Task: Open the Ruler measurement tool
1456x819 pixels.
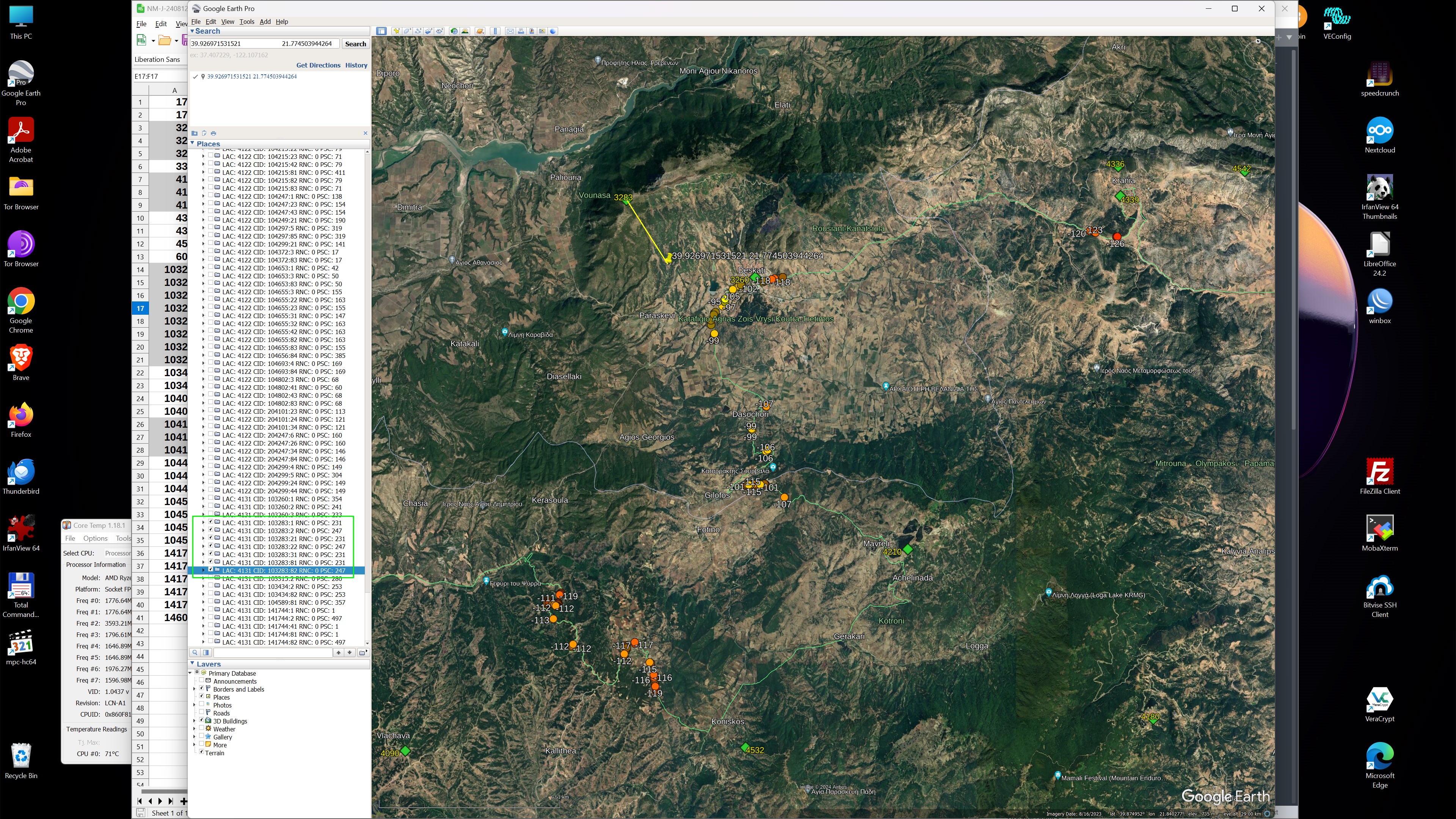Action: (x=495, y=31)
